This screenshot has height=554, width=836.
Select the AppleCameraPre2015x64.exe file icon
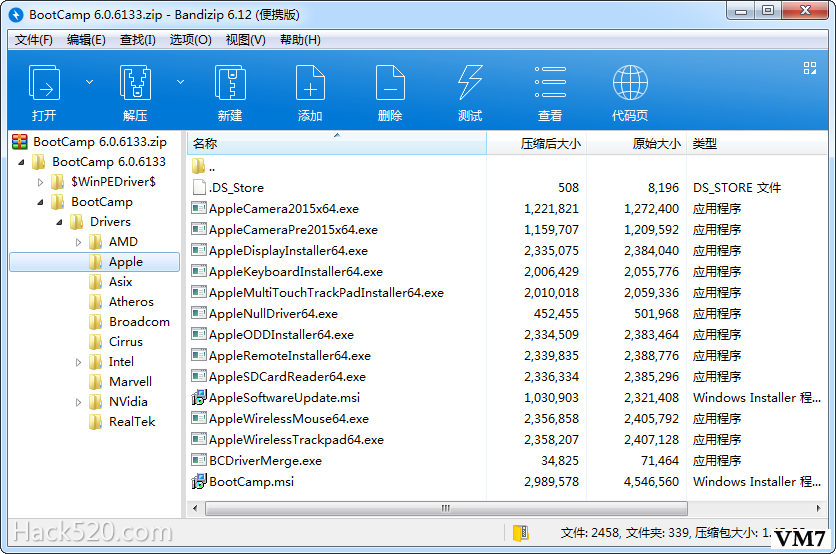click(x=199, y=229)
